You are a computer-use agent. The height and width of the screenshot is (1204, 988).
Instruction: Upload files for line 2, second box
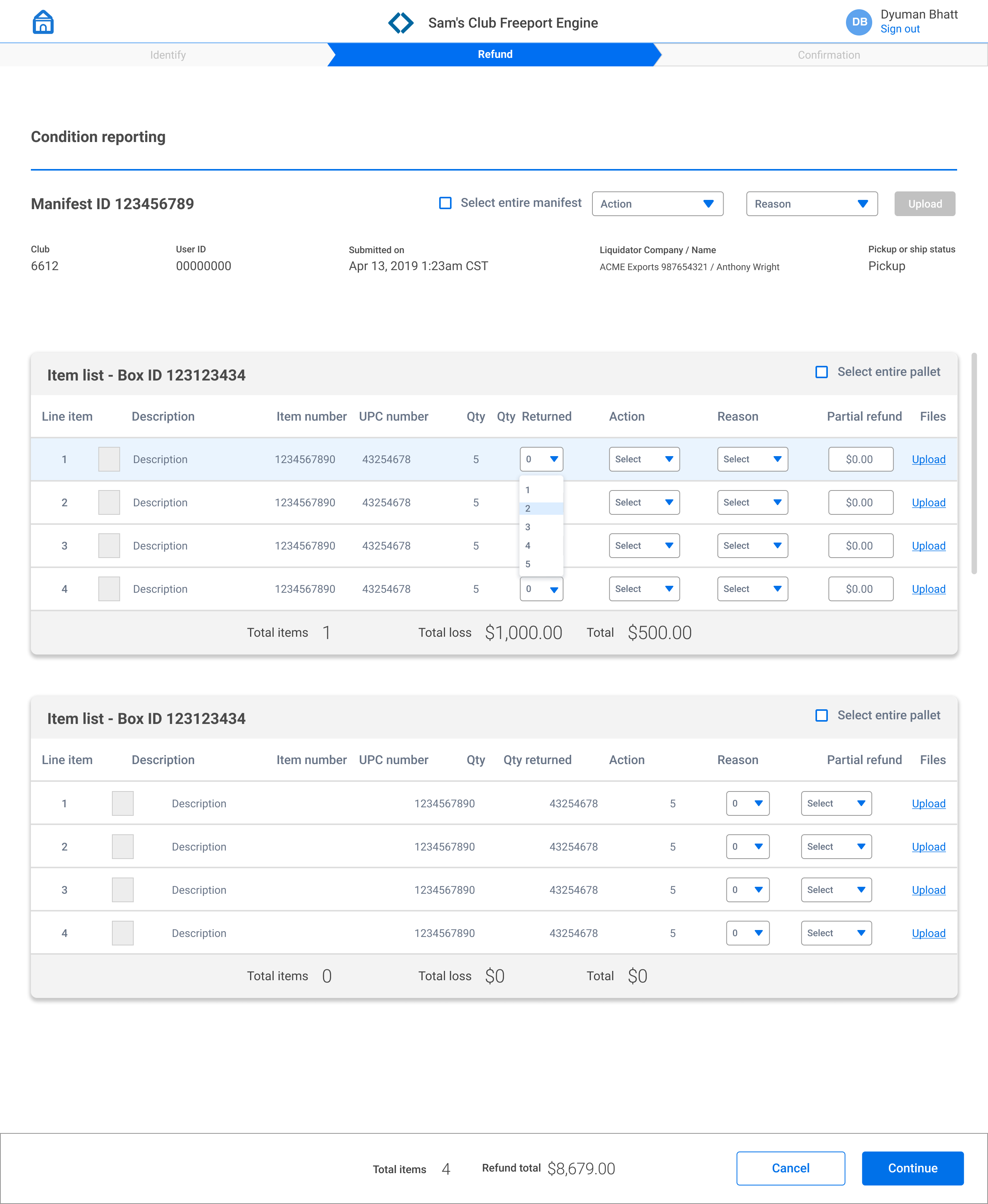(x=928, y=847)
